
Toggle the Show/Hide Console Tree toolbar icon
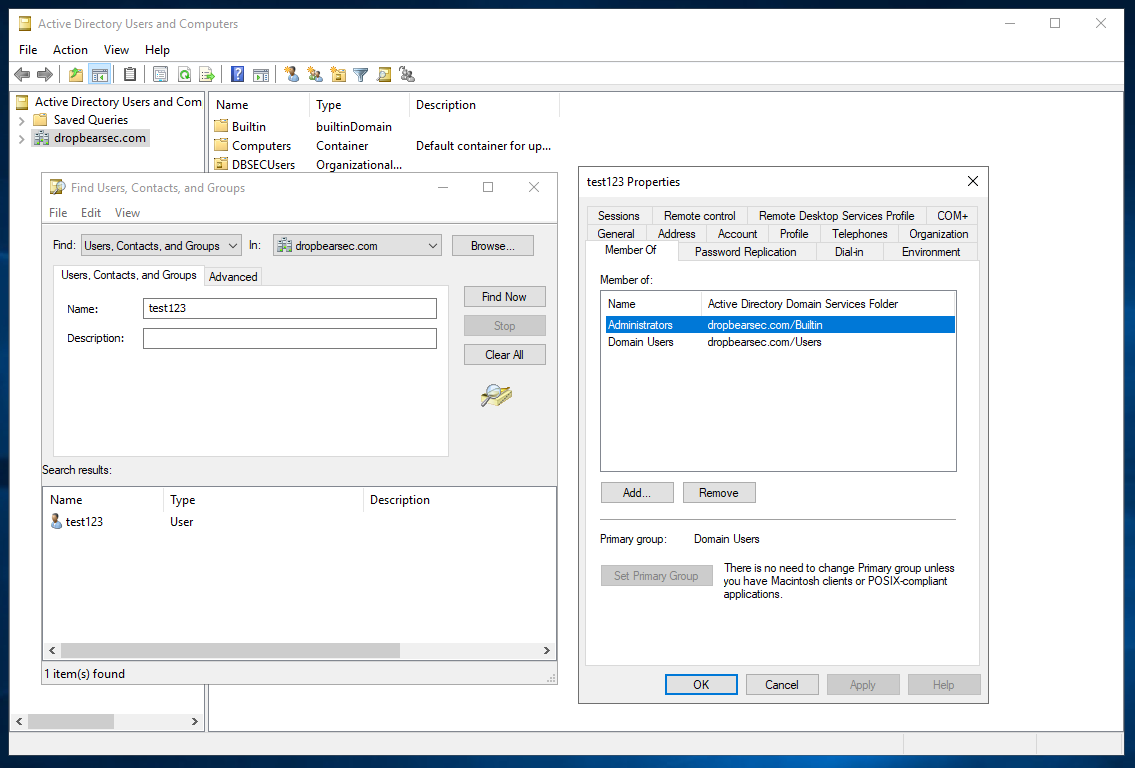pyautogui.click(x=99, y=75)
